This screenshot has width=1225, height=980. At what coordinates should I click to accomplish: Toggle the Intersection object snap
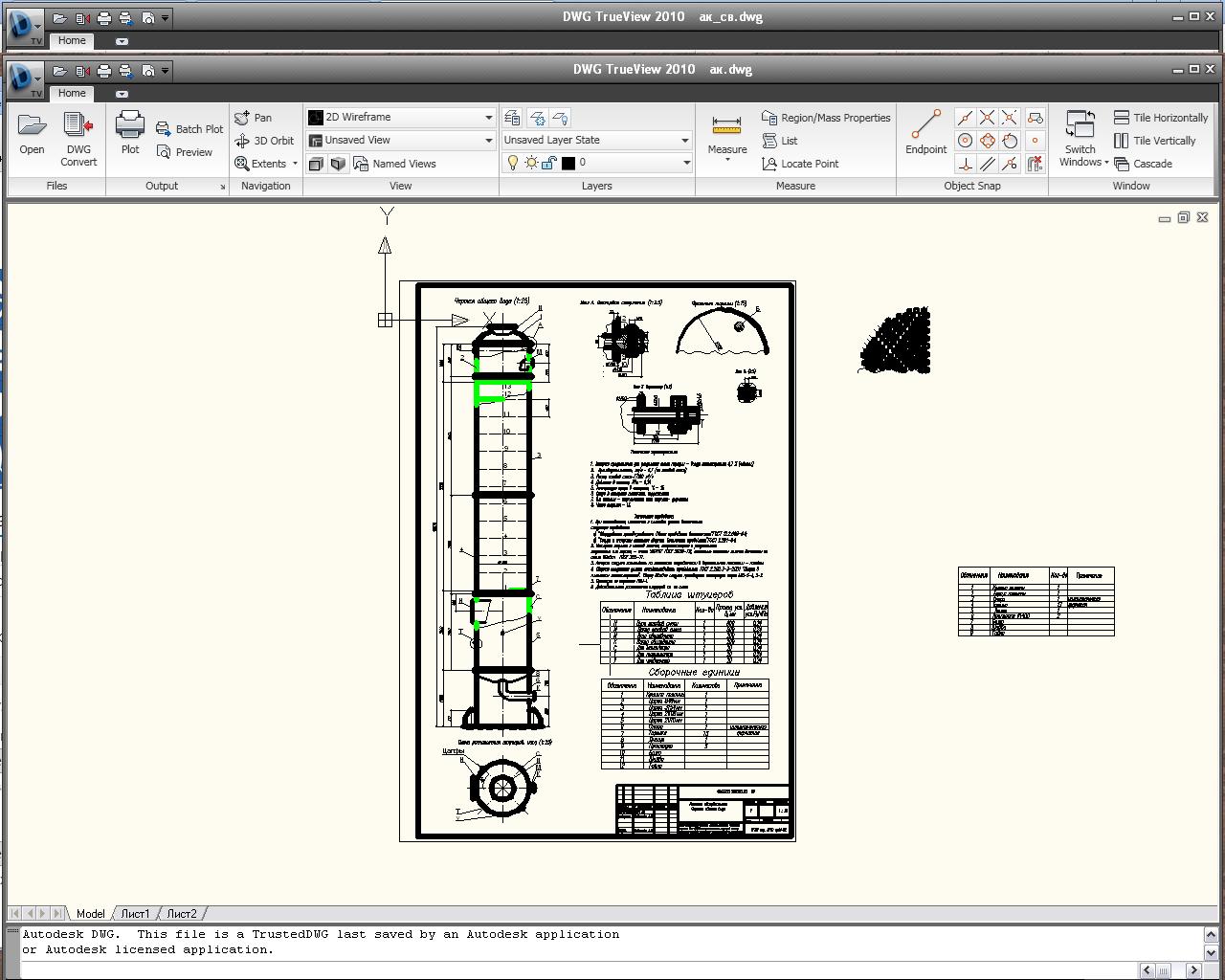[x=987, y=118]
